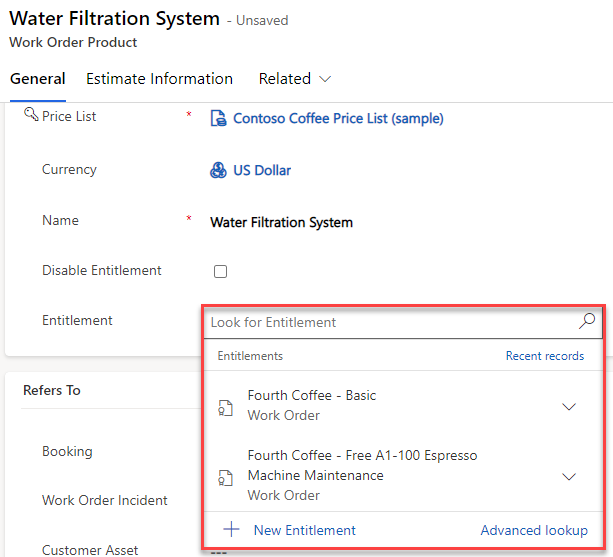
Task: Open the Related tab dropdown
Action: pyautogui.click(x=295, y=79)
